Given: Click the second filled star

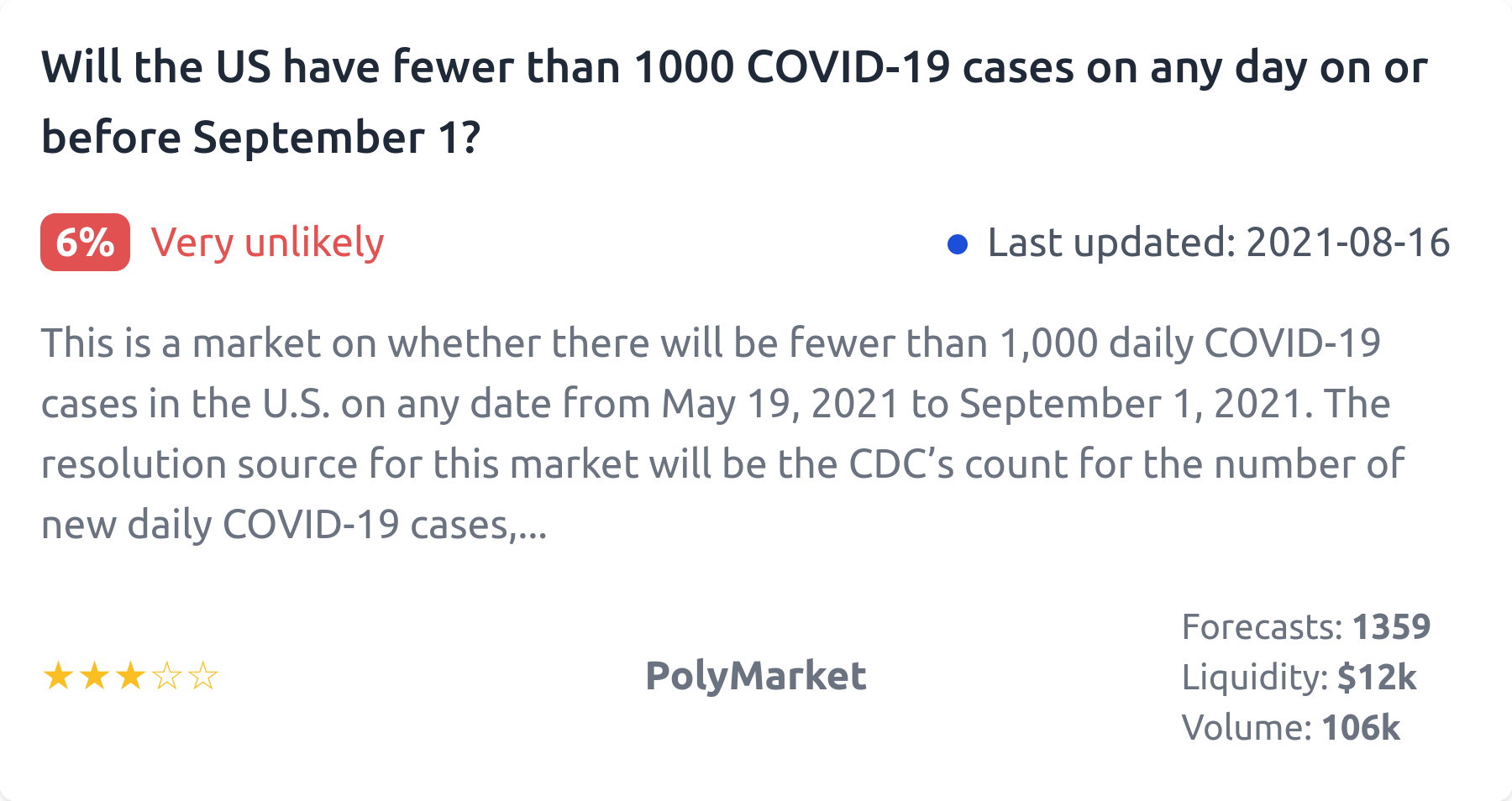Looking at the screenshot, I should pos(94,676).
